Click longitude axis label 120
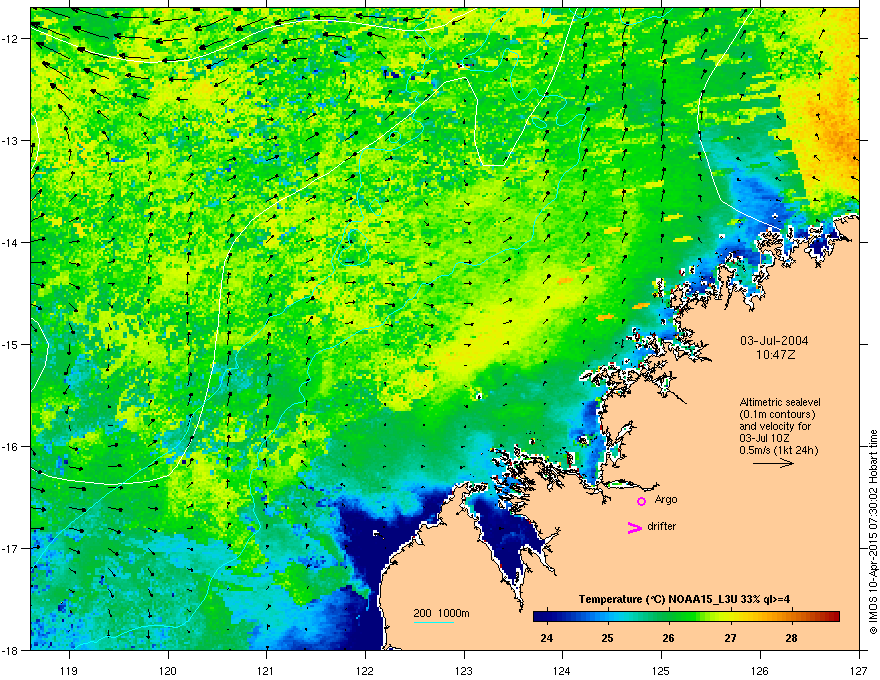This screenshot has height=680, width=880. click(168, 670)
